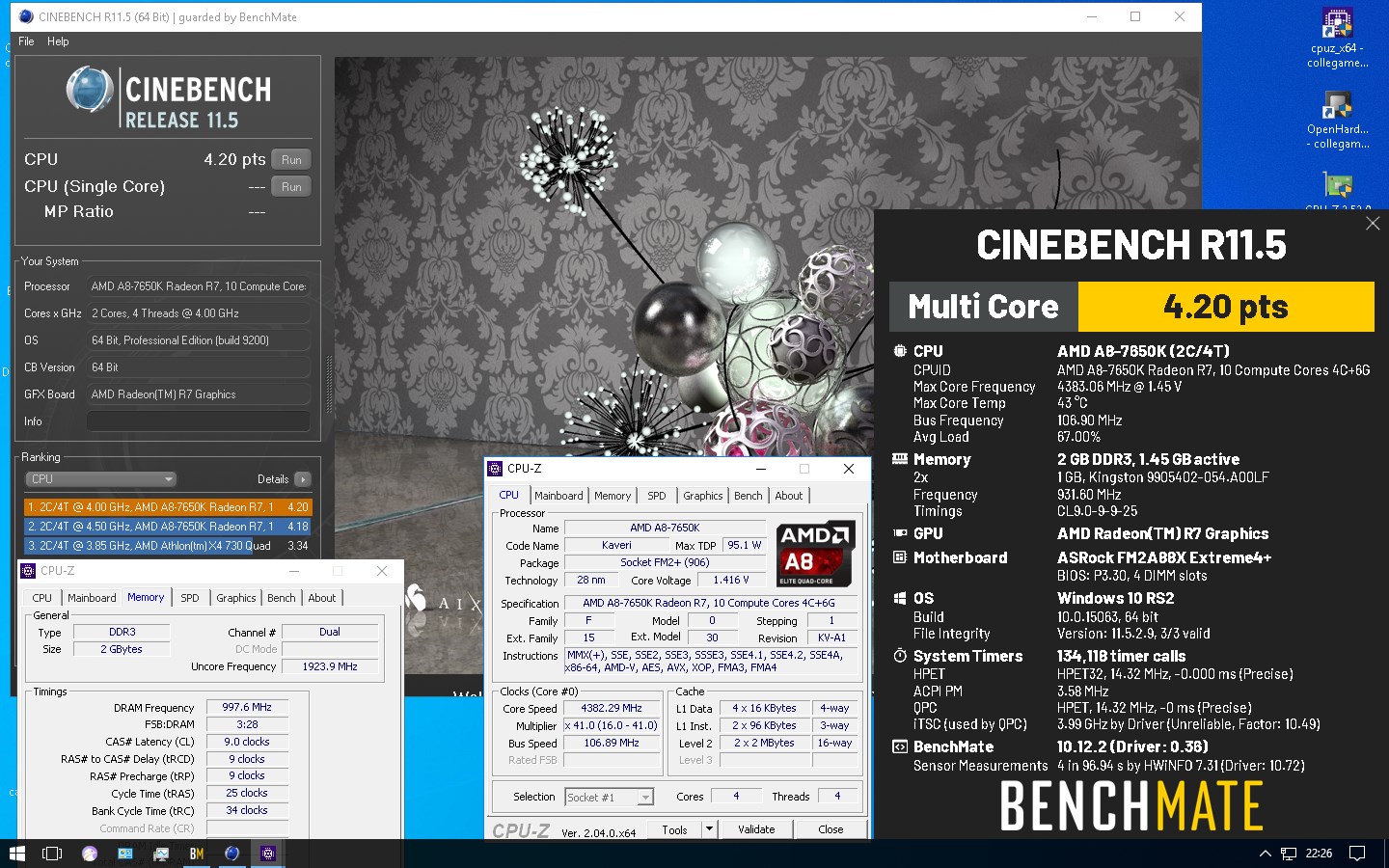Click the CPU chip icon in BenchMate panel
This screenshot has width=1389, height=868.
click(x=900, y=351)
